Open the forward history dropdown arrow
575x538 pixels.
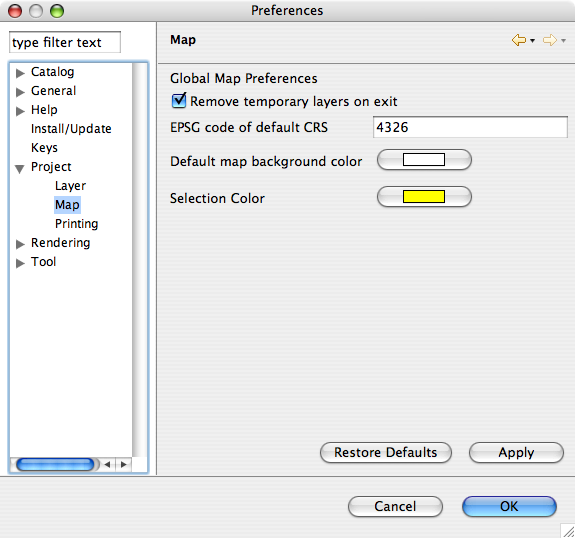pyautogui.click(x=564, y=41)
